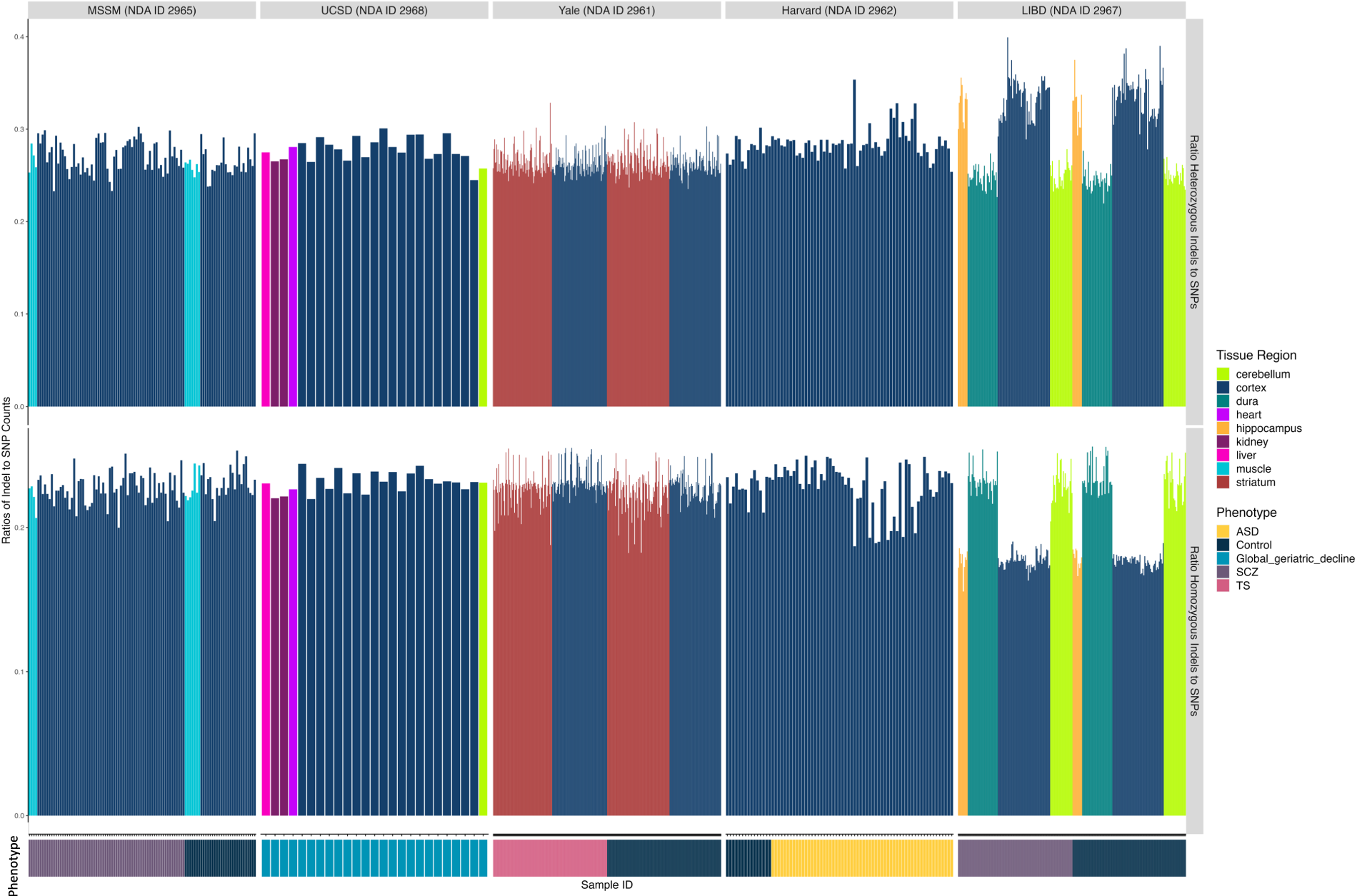Pick the dura legend color swatch
Image resolution: width=1357 pixels, height=896 pixels.
click(1223, 401)
